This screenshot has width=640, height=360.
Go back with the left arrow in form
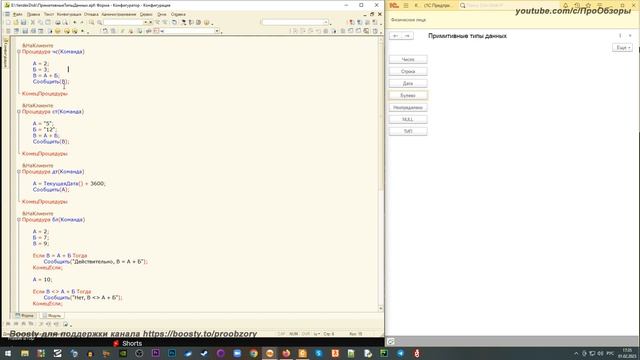[395, 36]
